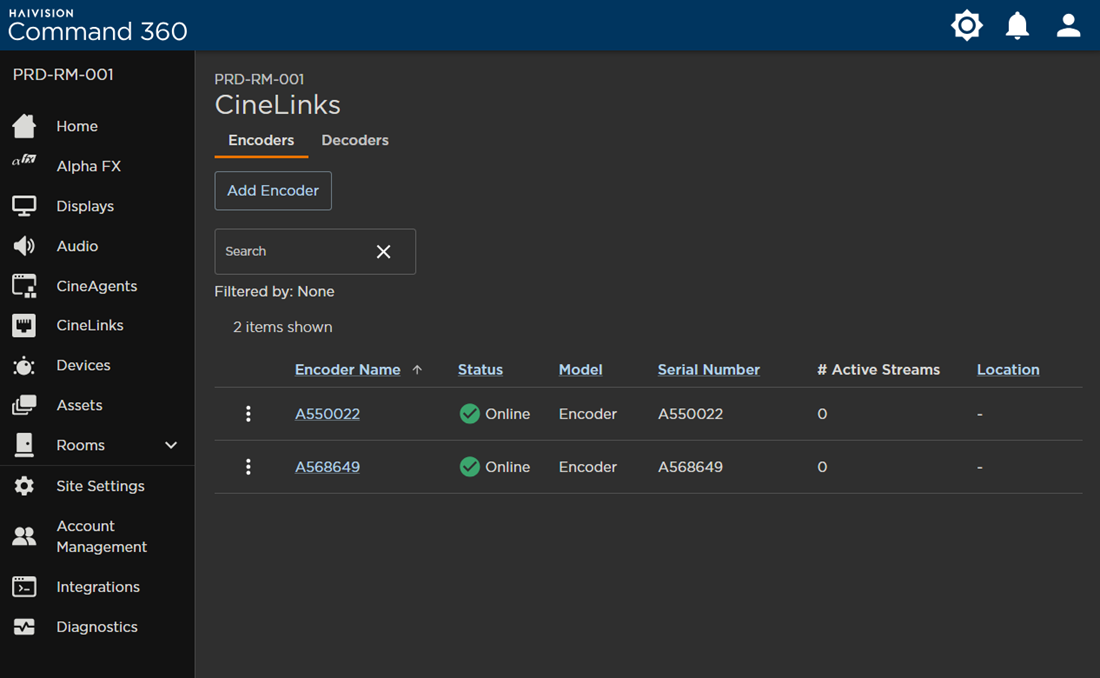Click the Alpha FX icon in sidebar

24,161
